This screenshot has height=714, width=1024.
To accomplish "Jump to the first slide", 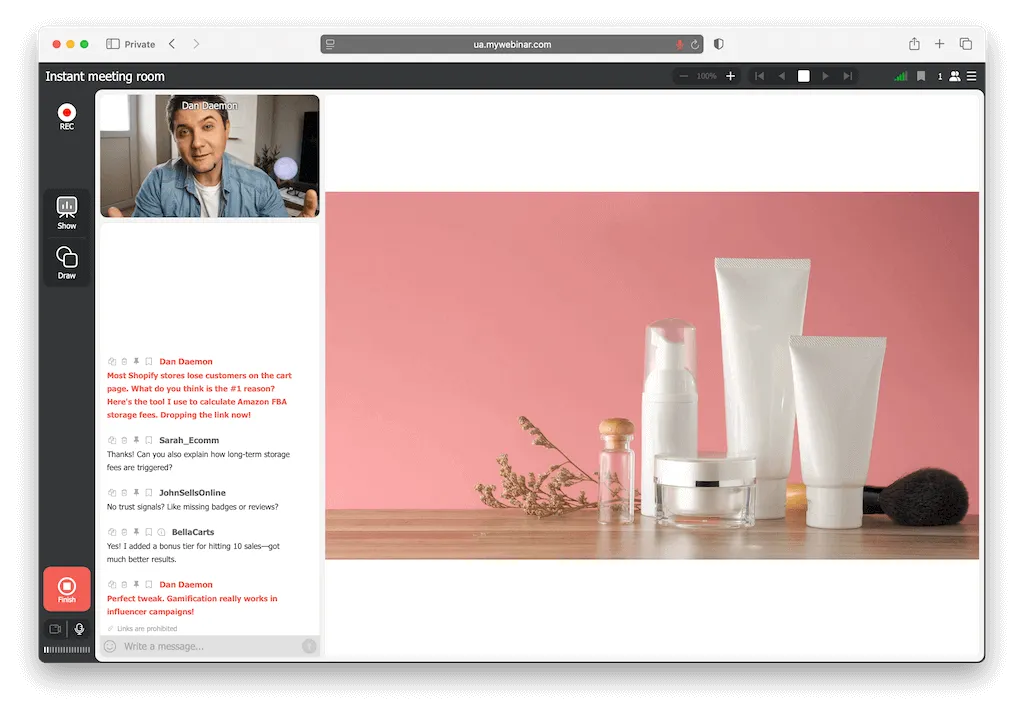I will click(759, 76).
